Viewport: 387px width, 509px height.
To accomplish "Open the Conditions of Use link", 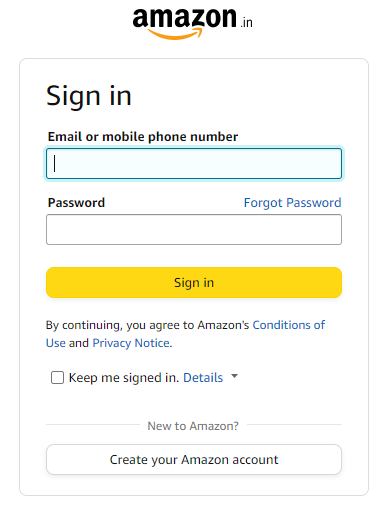I will pyautogui.click(x=289, y=325).
